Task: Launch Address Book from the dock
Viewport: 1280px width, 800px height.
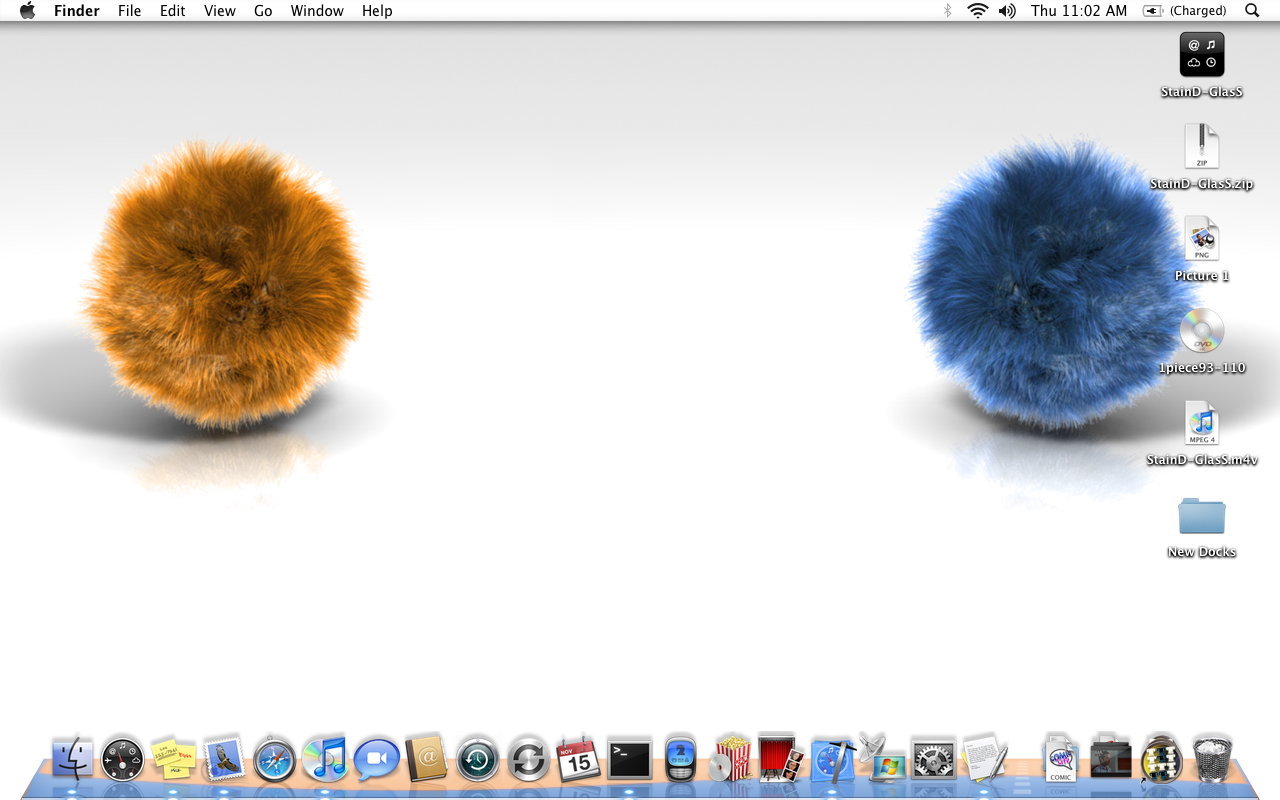Action: pos(427,760)
